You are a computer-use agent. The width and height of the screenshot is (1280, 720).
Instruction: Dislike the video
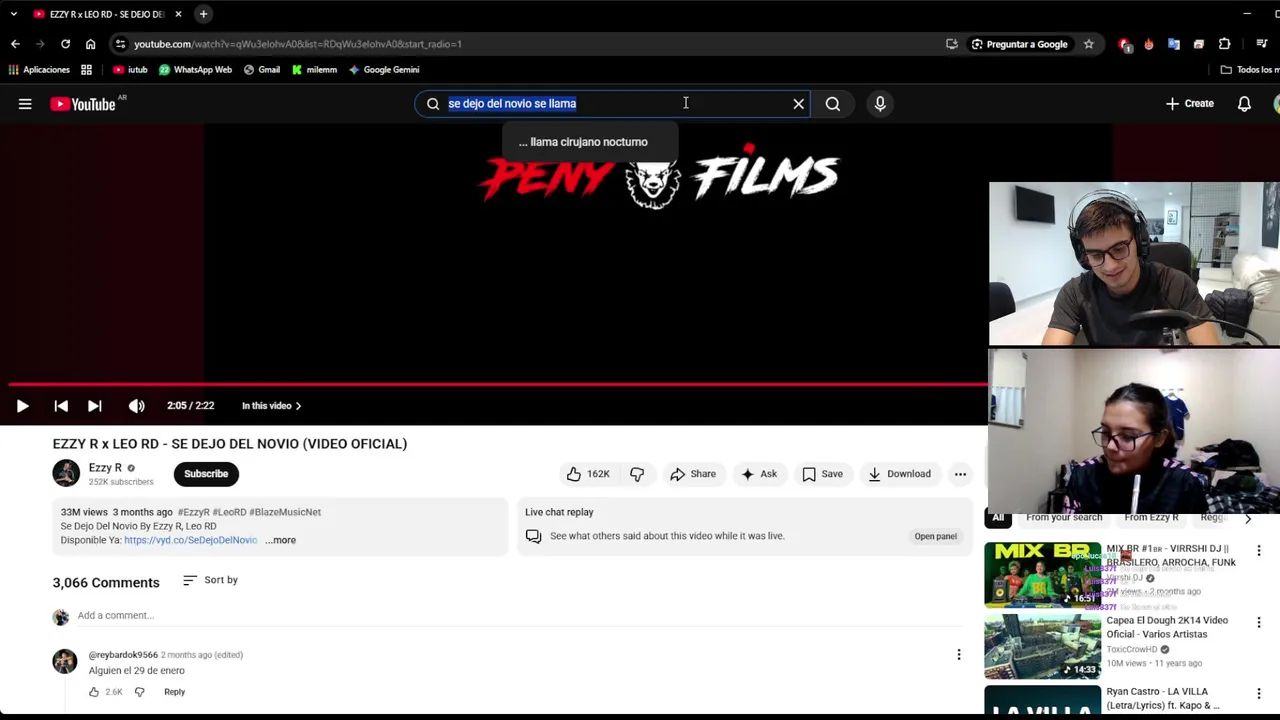pyautogui.click(x=637, y=474)
